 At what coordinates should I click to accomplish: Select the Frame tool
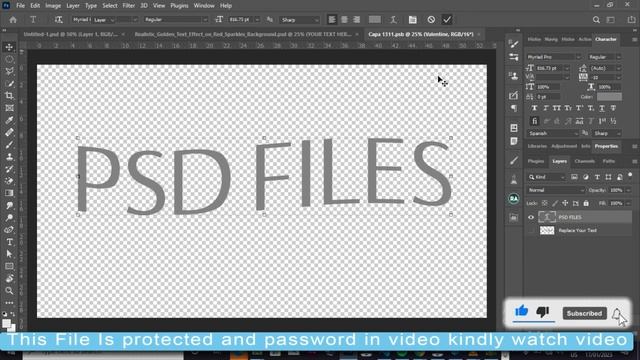(9, 108)
